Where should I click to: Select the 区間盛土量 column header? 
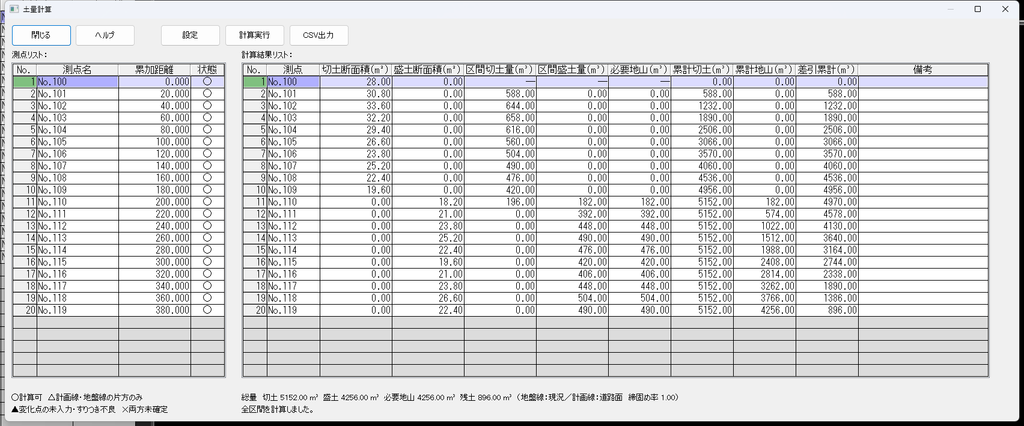click(x=572, y=69)
